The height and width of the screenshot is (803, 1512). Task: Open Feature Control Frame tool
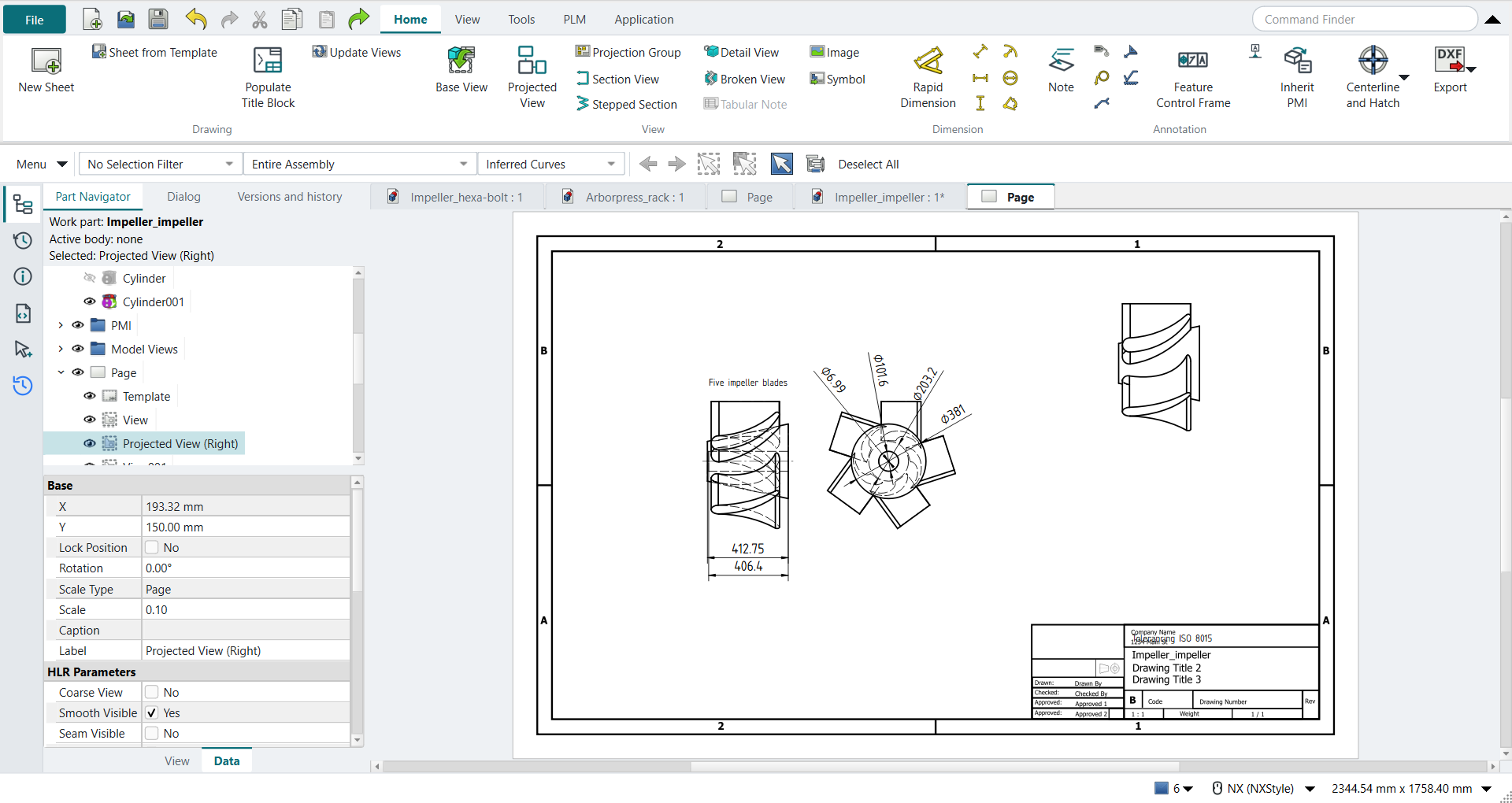(1193, 77)
